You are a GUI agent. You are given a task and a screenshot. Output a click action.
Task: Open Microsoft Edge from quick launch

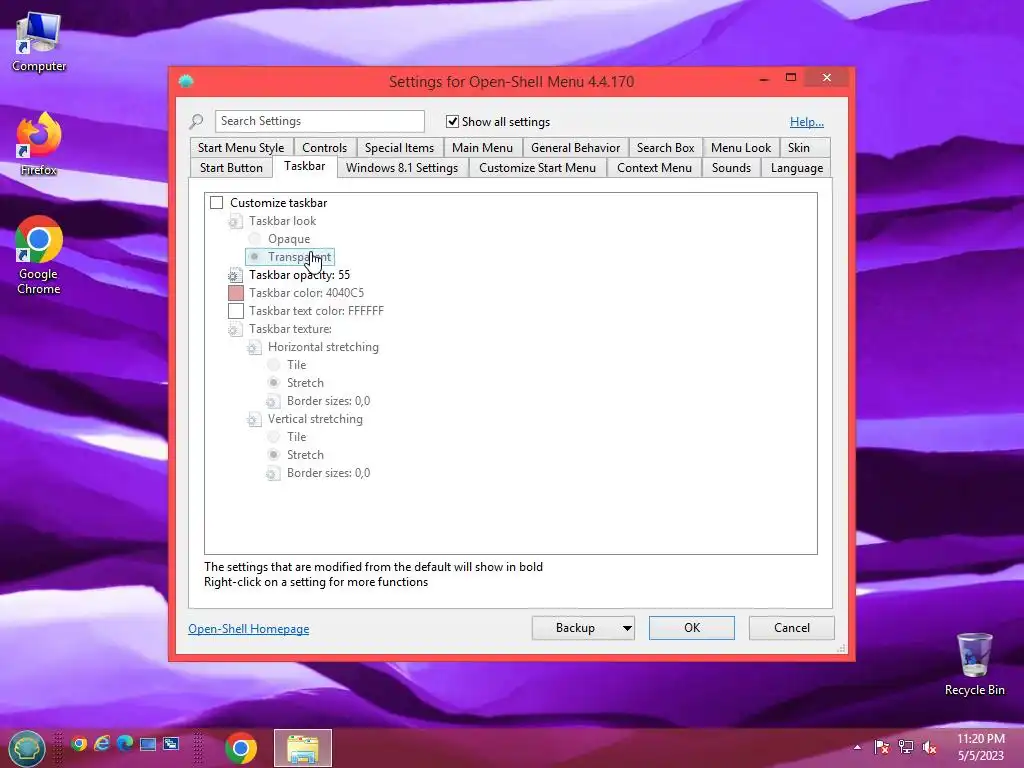125,744
